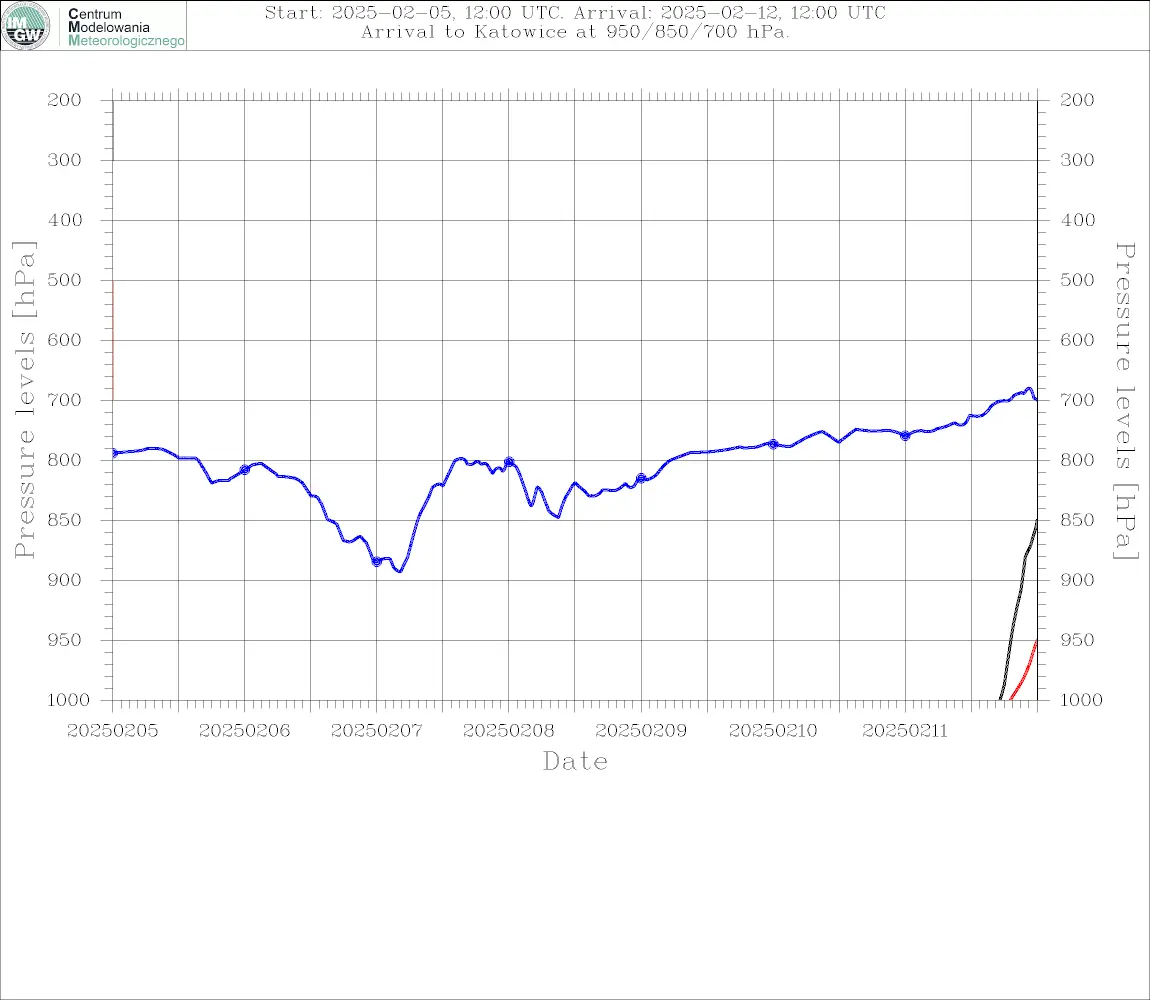Image resolution: width=1150 pixels, height=1000 pixels.
Task: Click the black 850 hPa trajectory line
Action: 1019,609
